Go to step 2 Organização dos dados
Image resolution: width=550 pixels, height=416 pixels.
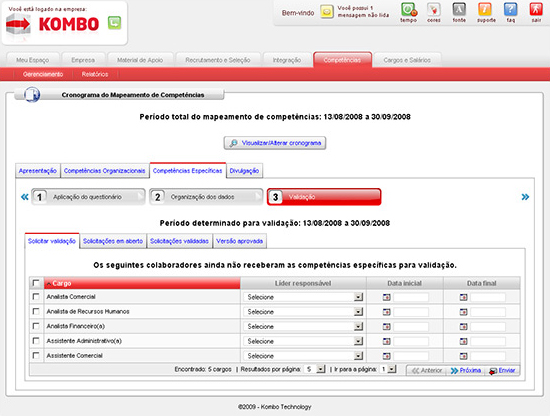pos(206,197)
